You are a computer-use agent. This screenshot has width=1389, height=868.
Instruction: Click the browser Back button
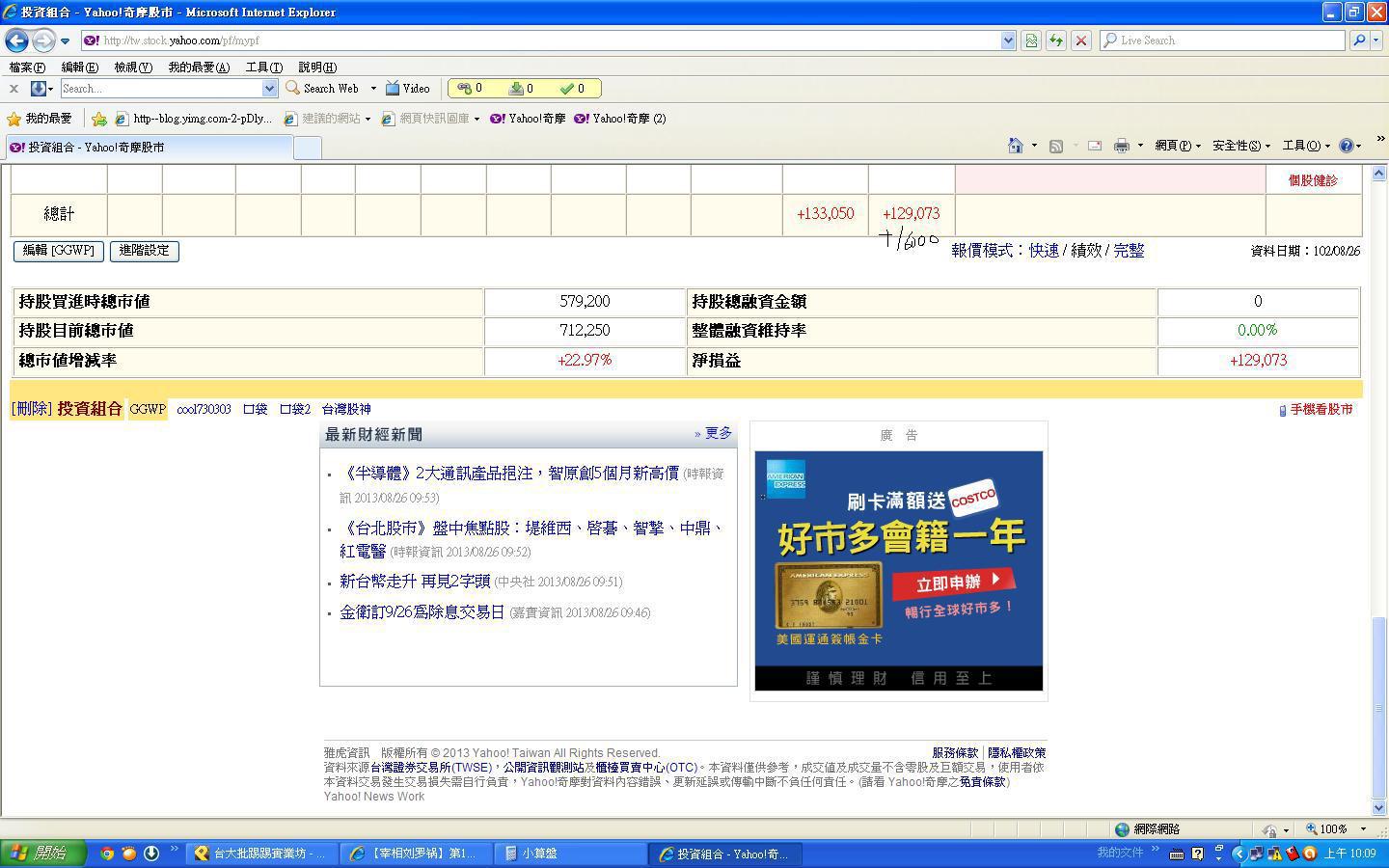pyautogui.click(x=16, y=41)
